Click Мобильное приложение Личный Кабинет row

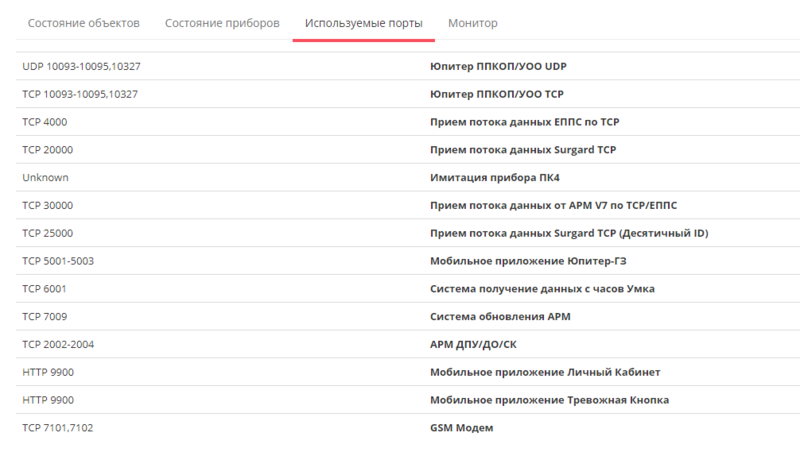(408, 372)
